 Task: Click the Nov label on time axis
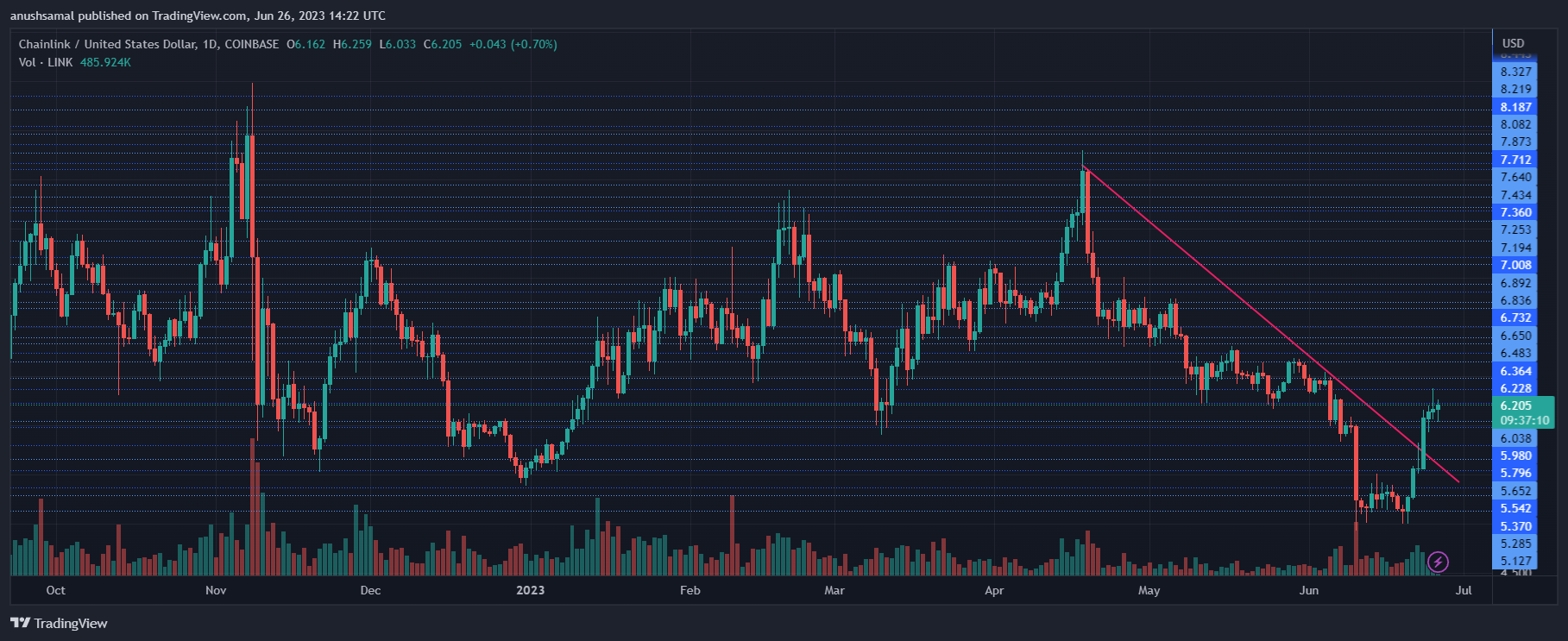[216, 590]
